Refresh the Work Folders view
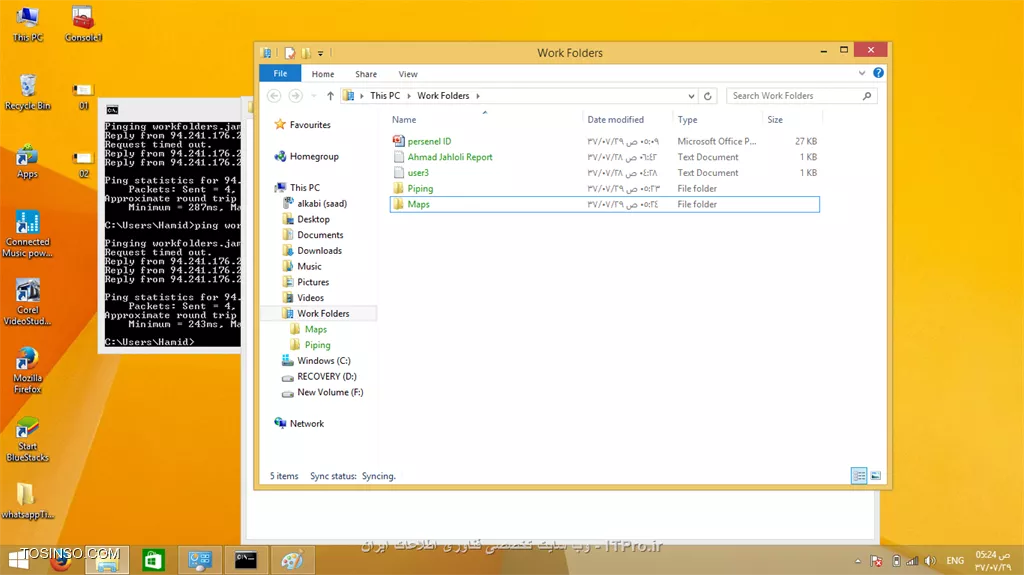Viewport: 1024px width, 575px height. coord(707,95)
